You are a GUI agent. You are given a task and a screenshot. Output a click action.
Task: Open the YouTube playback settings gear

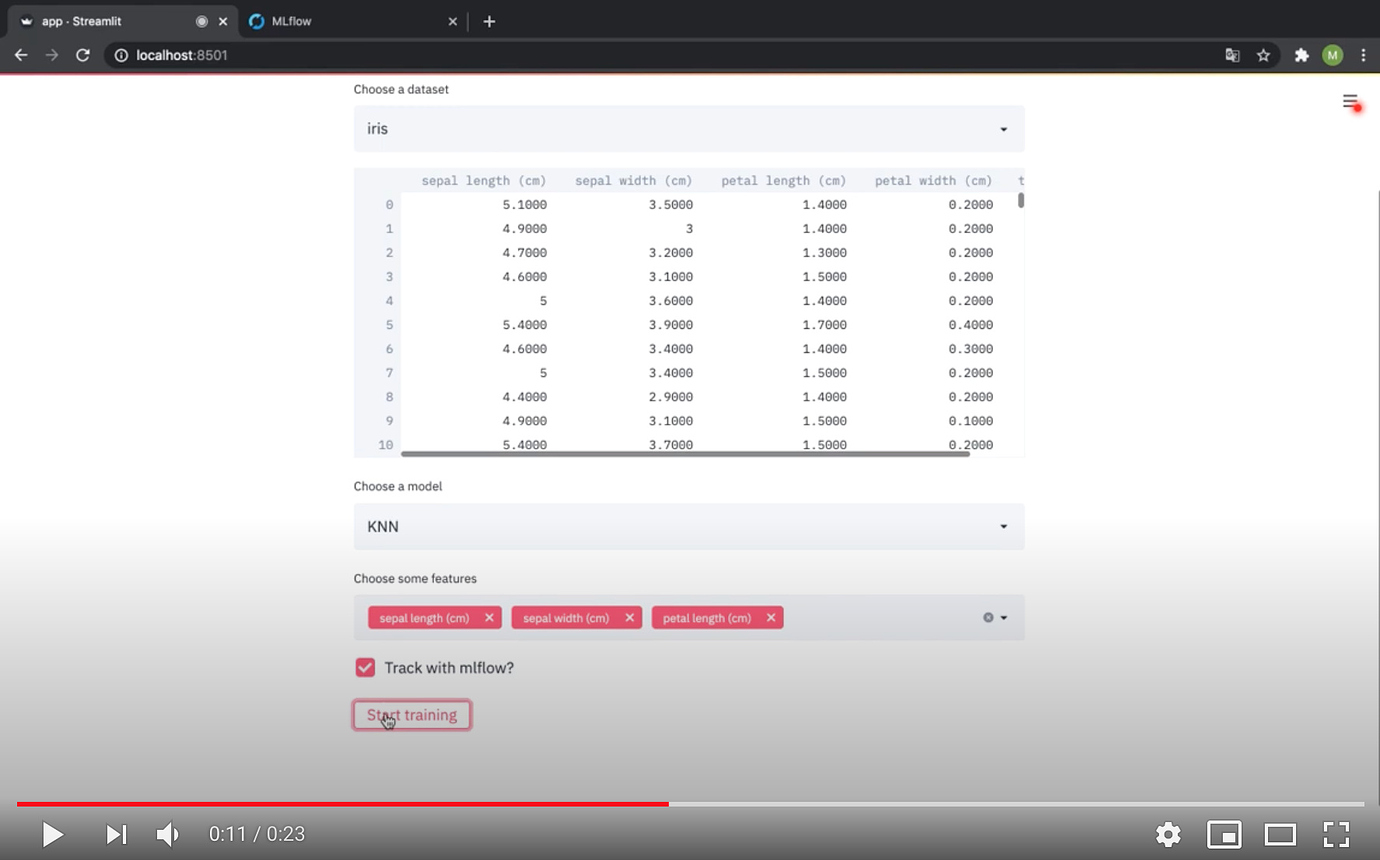pyautogui.click(x=1167, y=834)
